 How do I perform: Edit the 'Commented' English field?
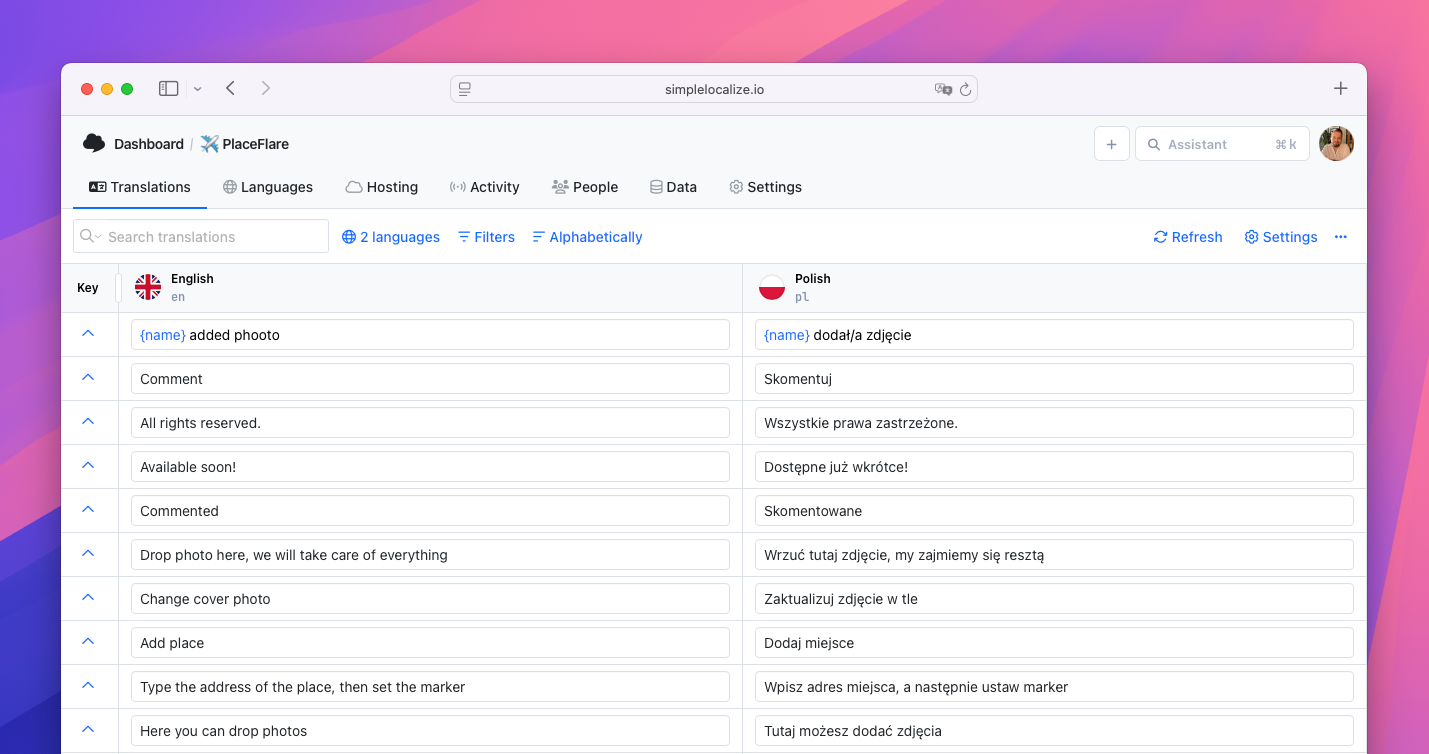(430, 511)
